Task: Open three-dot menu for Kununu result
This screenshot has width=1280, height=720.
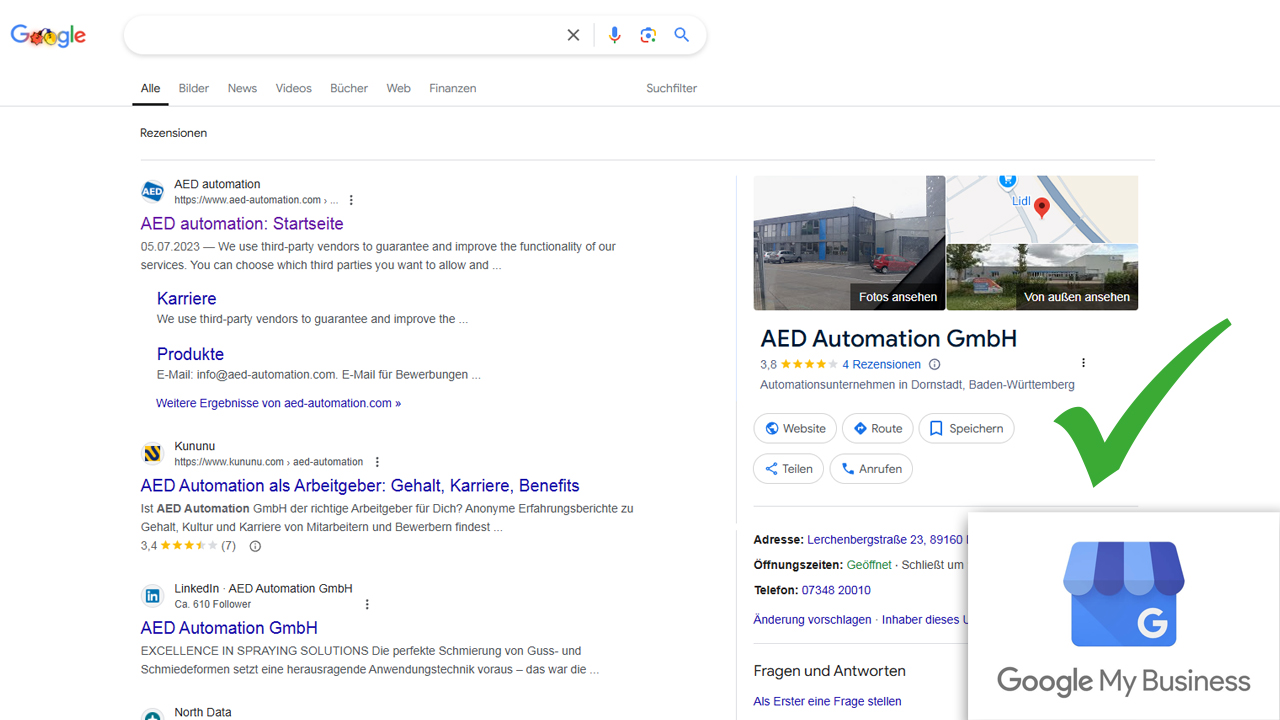Action: [x=377, y=462]
